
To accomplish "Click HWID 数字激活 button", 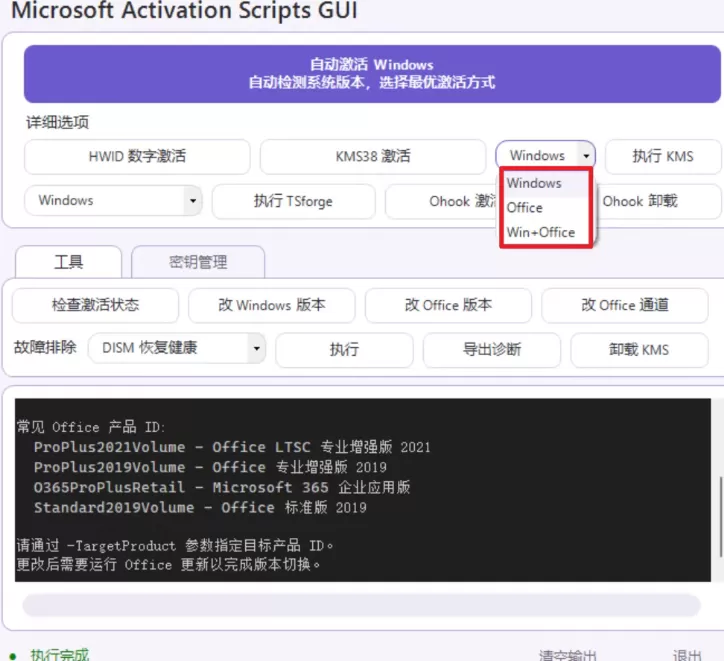I will 137,156.
